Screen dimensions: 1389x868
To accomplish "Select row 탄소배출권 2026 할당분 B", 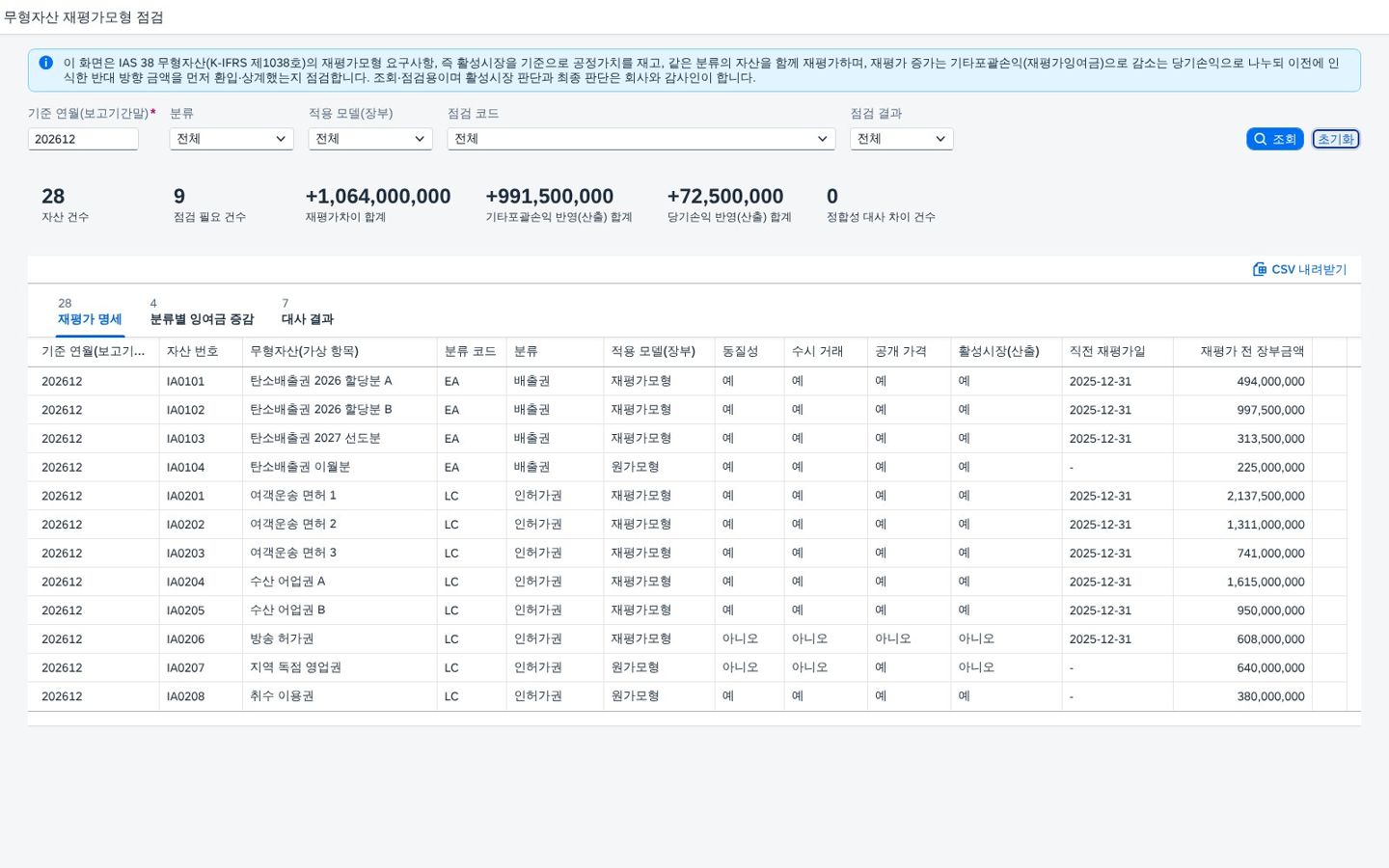I will coord(687,410).
